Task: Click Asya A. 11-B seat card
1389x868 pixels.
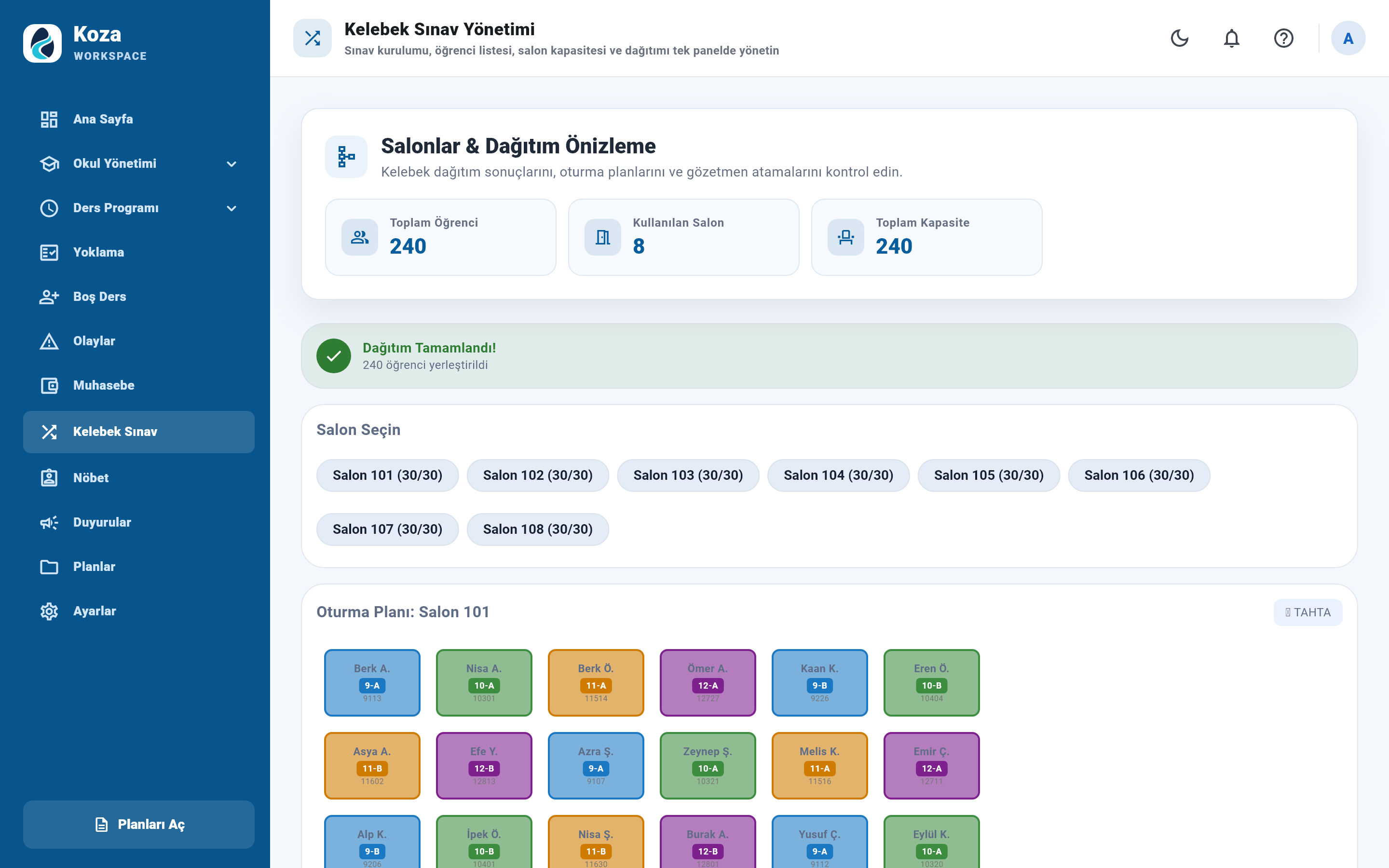Action: 372,766
